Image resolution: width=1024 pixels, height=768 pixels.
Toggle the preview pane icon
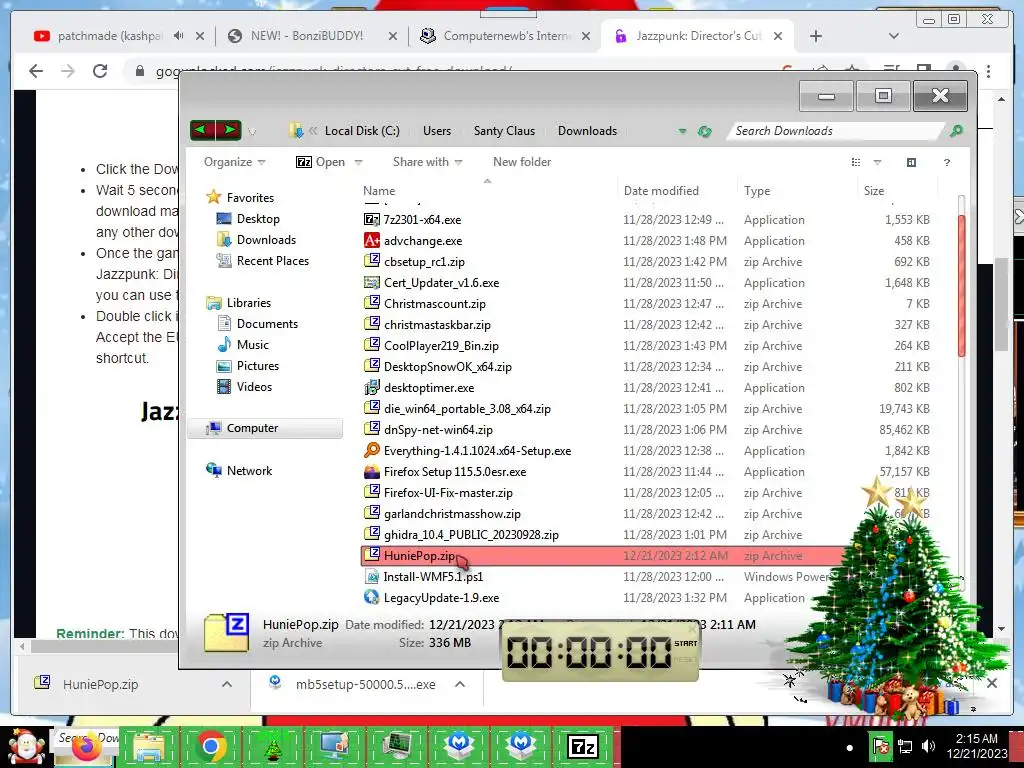click(x=911, y=163)
